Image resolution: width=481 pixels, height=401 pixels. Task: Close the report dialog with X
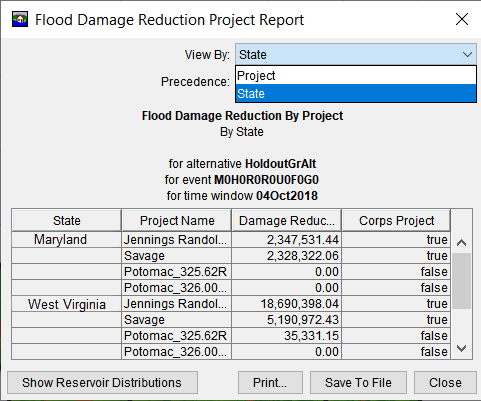pos(462,19)
